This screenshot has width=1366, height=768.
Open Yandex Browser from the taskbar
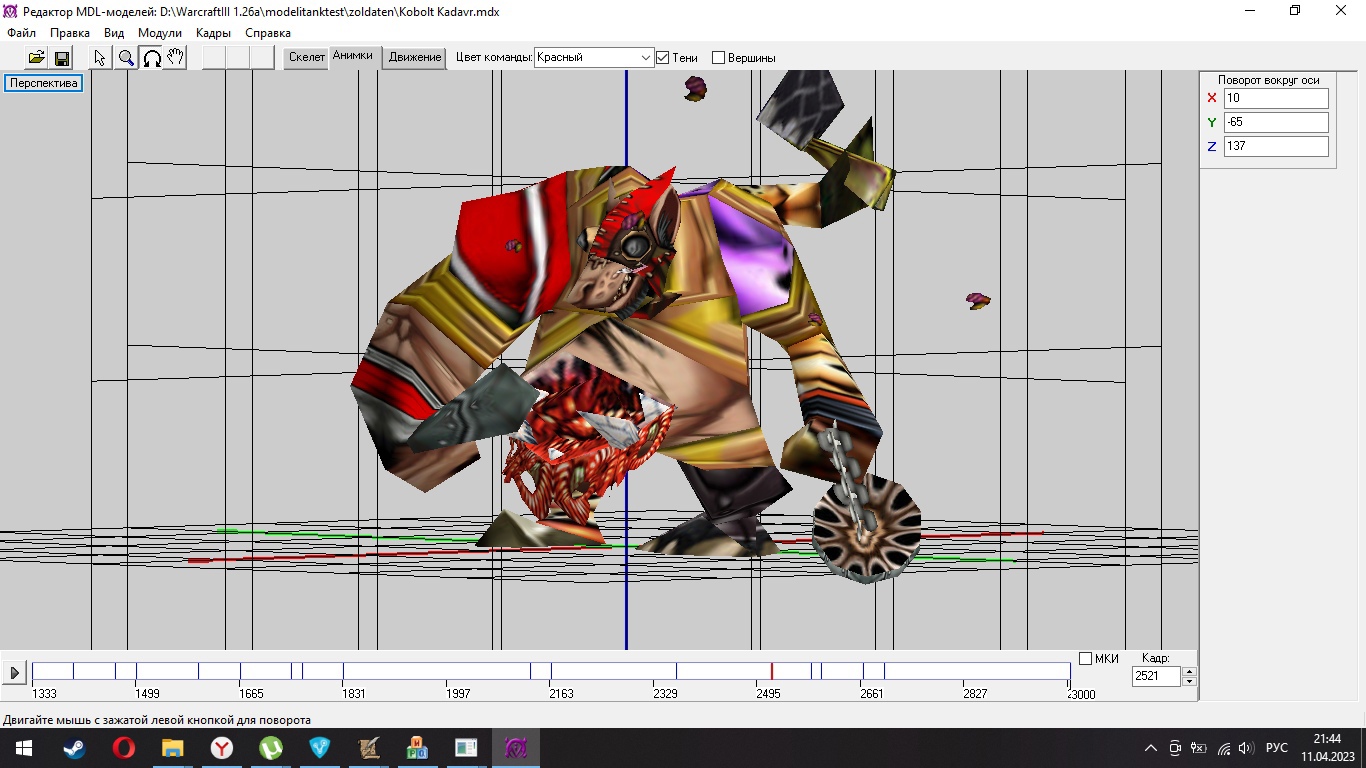[x=222, y=748]
